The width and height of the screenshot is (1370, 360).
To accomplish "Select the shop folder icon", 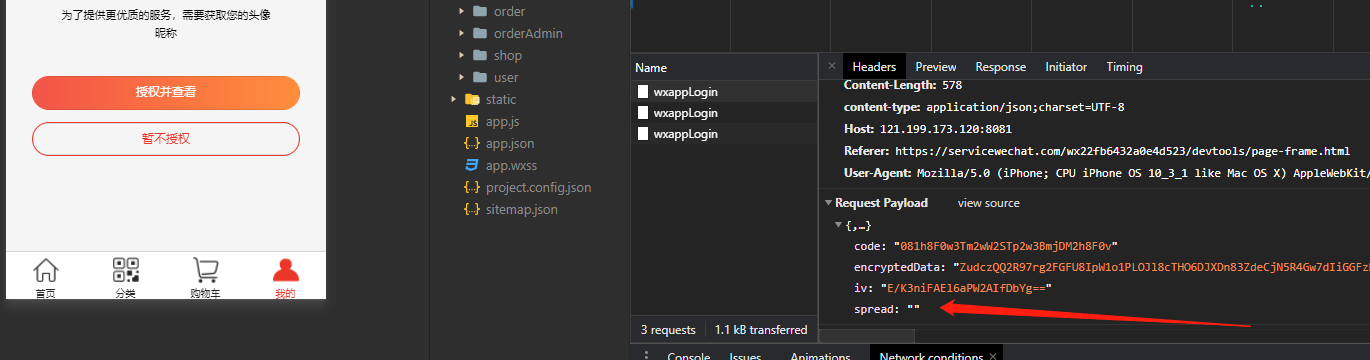I will click(479, 55).
